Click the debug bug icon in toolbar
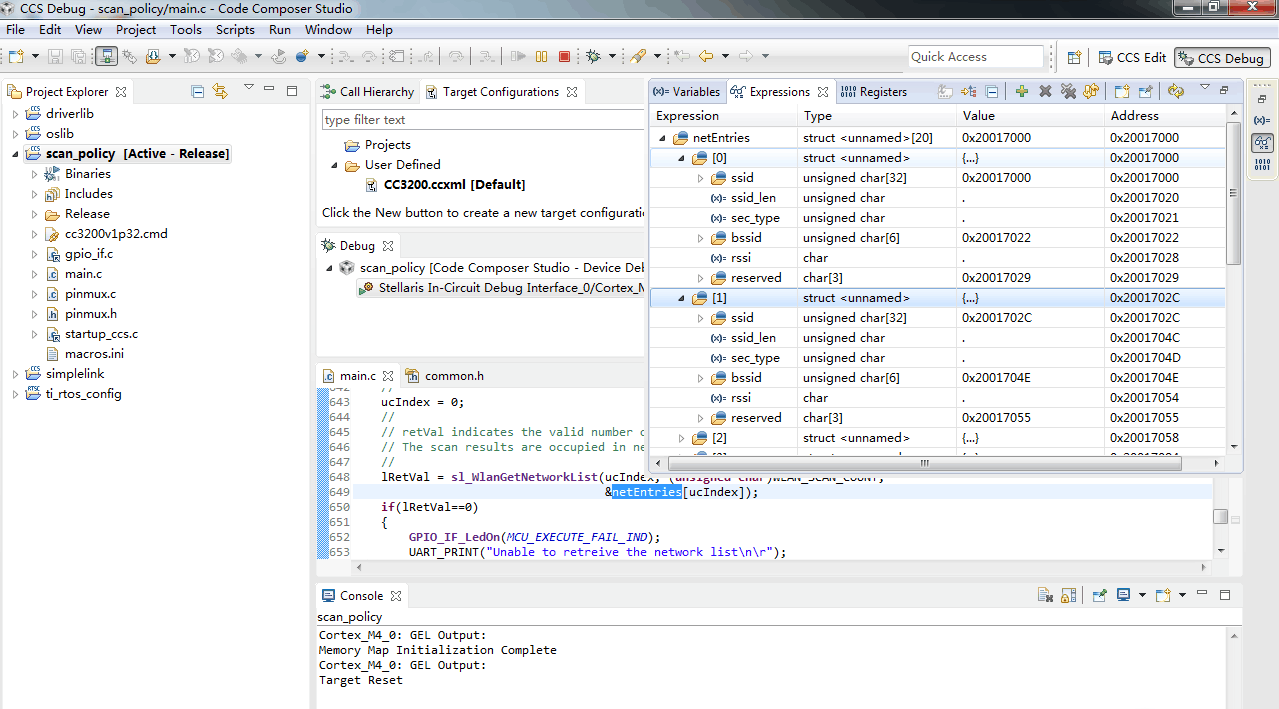 click(x=593, y=57)
